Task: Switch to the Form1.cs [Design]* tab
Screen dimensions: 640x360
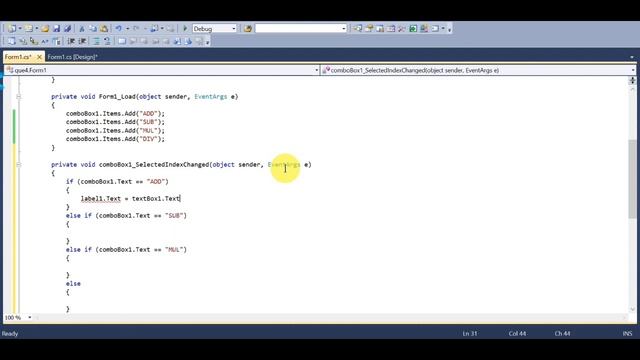Action: coord(72,57)
